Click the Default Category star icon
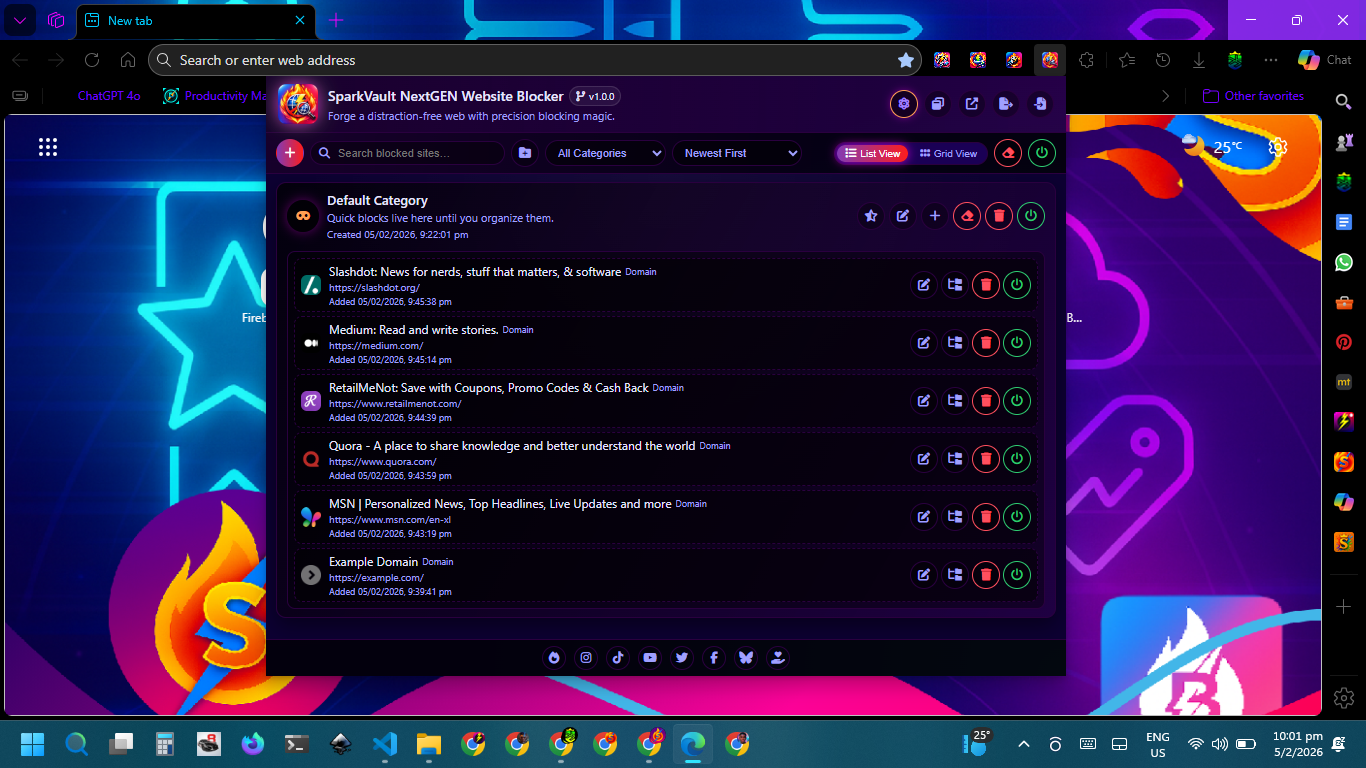The width and height of the screenshot is (1366, 768). click(x=871, y=216)
